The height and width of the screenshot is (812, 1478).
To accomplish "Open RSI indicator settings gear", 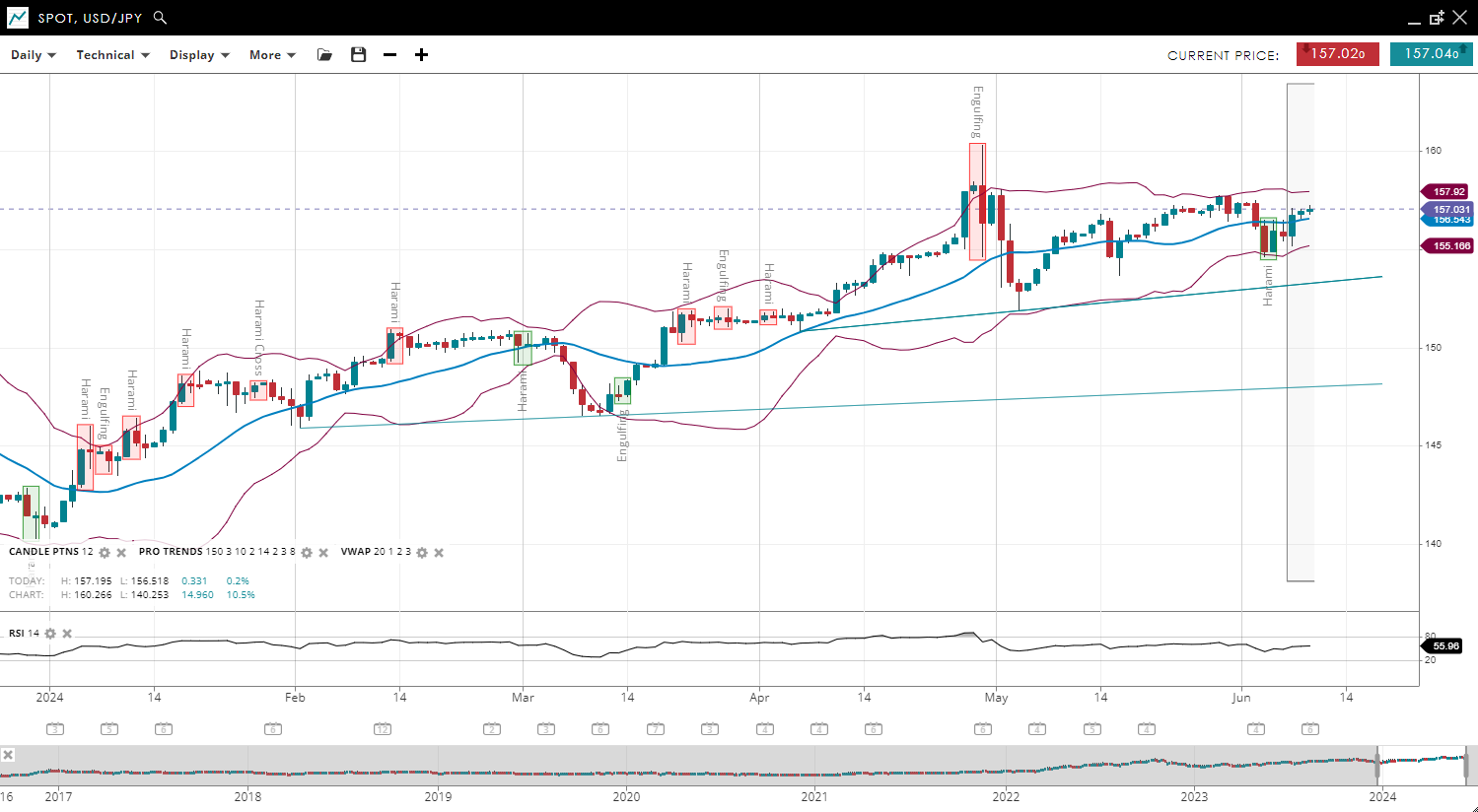I will tap(50, 634).
